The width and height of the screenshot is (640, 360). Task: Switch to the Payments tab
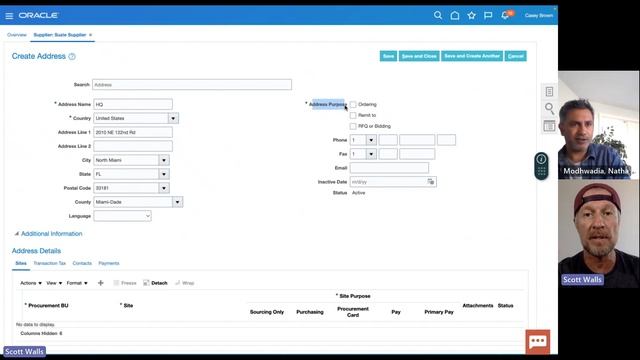coord(109,263)
